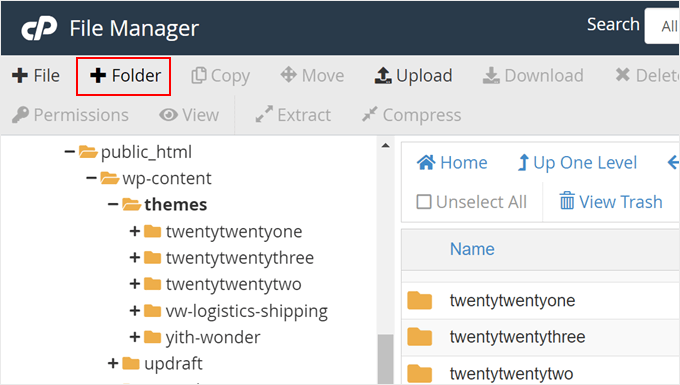Click the File Manager title
This screenshot has width=680, height=385.
tap(134, 29)
